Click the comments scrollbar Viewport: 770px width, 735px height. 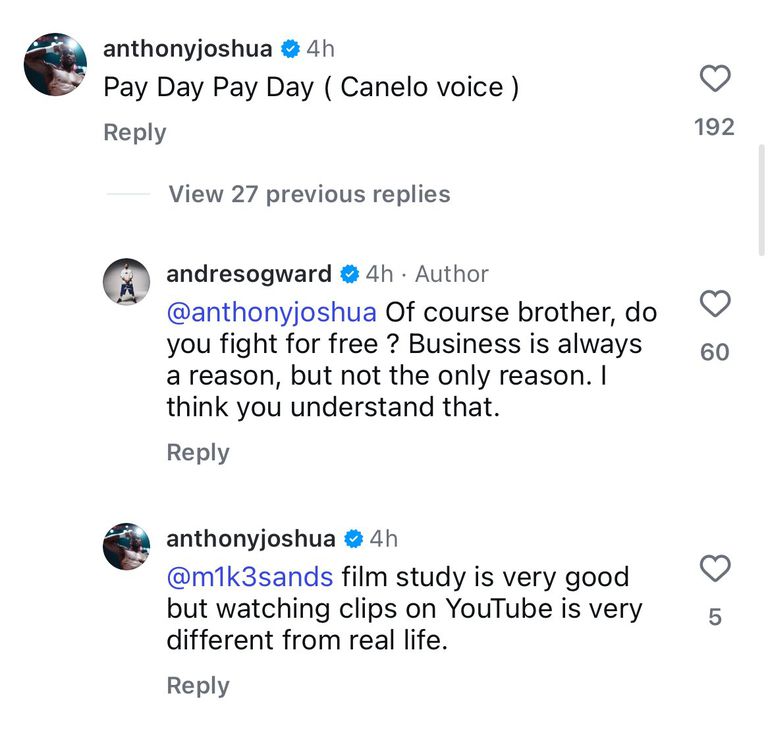762,200
